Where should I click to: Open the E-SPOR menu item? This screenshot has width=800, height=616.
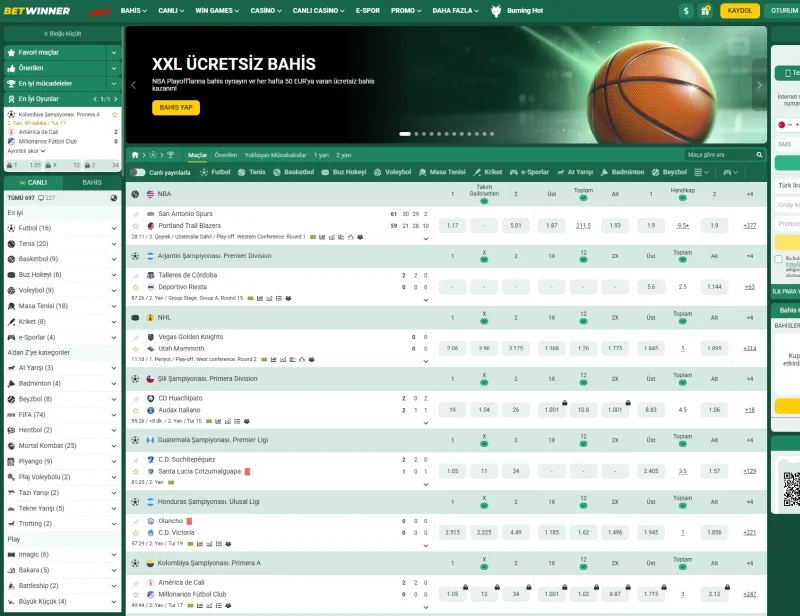(x=368, y=11)
